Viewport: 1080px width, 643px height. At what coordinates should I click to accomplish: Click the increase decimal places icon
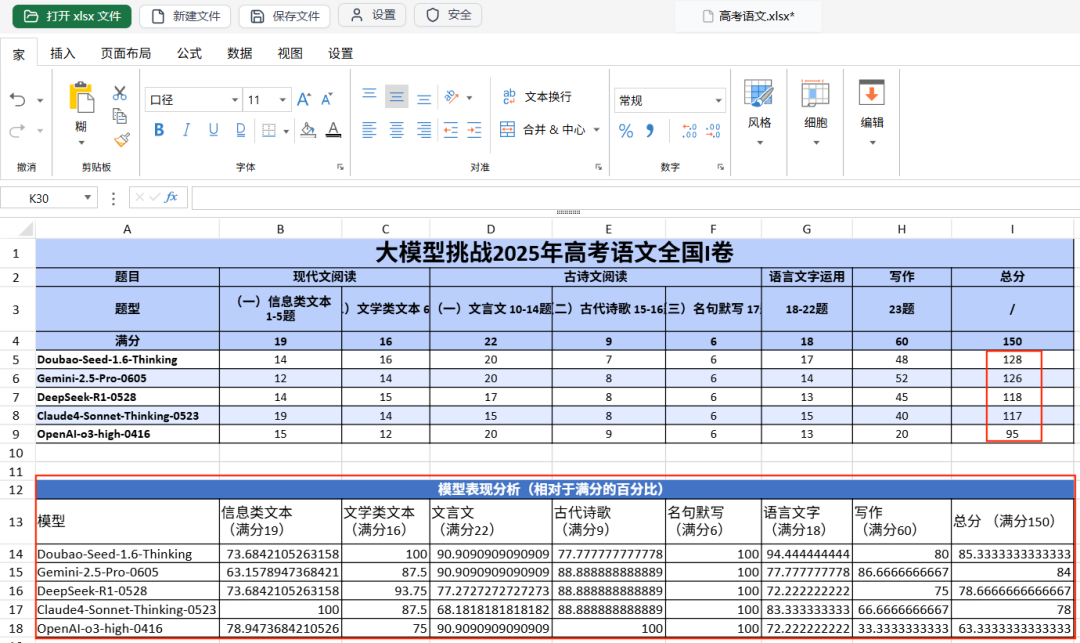coord(688,130)
